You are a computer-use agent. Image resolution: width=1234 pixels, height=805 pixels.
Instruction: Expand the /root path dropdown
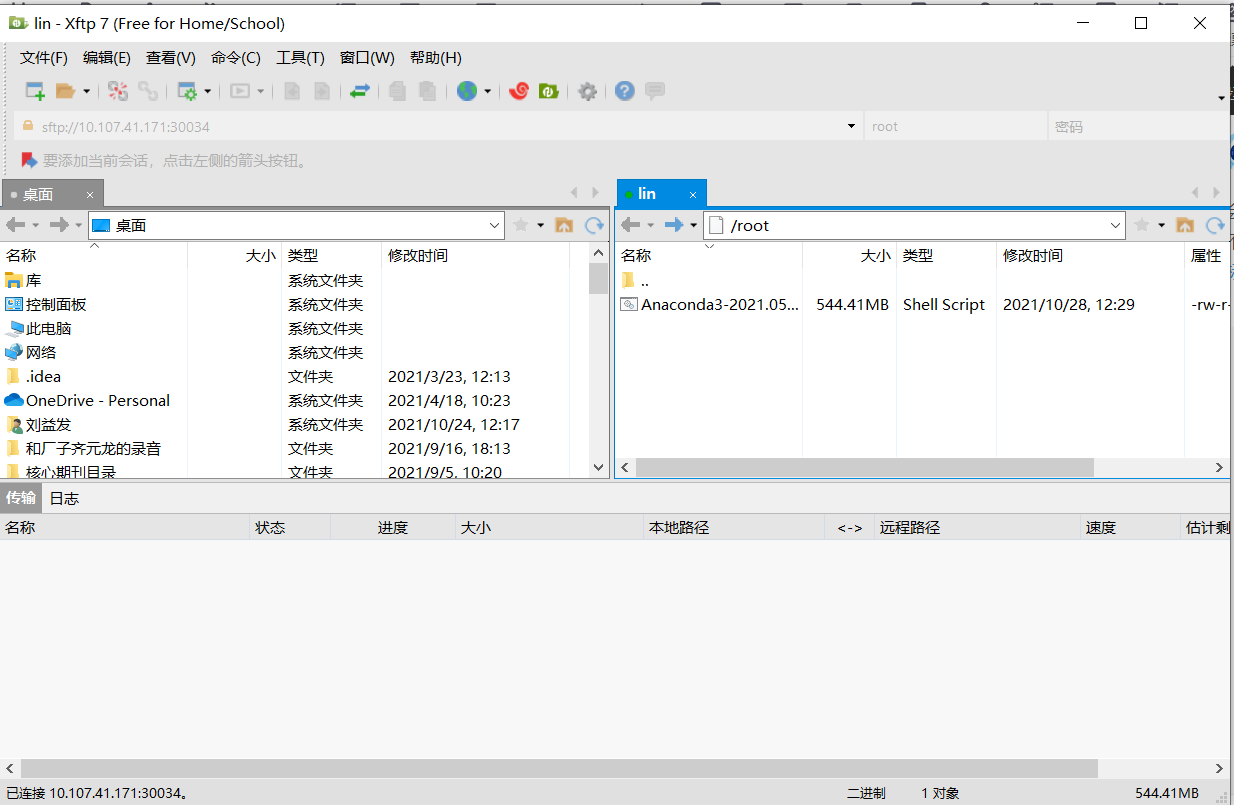pos(1115,225)
